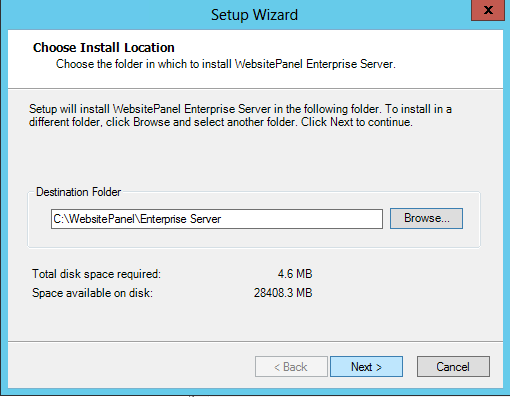510x397 pixels.
Task: Focus the Destination Folder path field
Action: tap(217, 219)
